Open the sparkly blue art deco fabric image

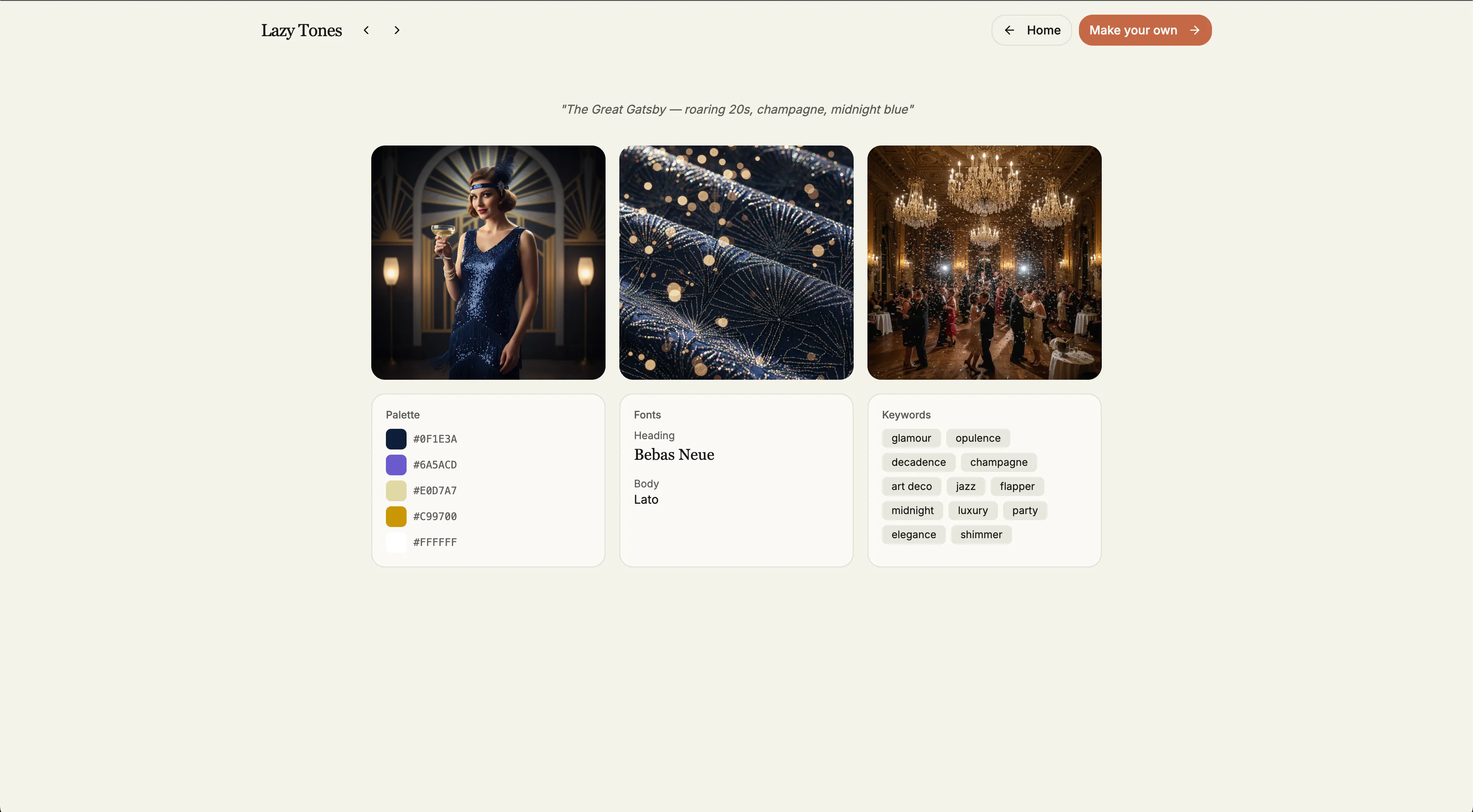pos(736,263)
